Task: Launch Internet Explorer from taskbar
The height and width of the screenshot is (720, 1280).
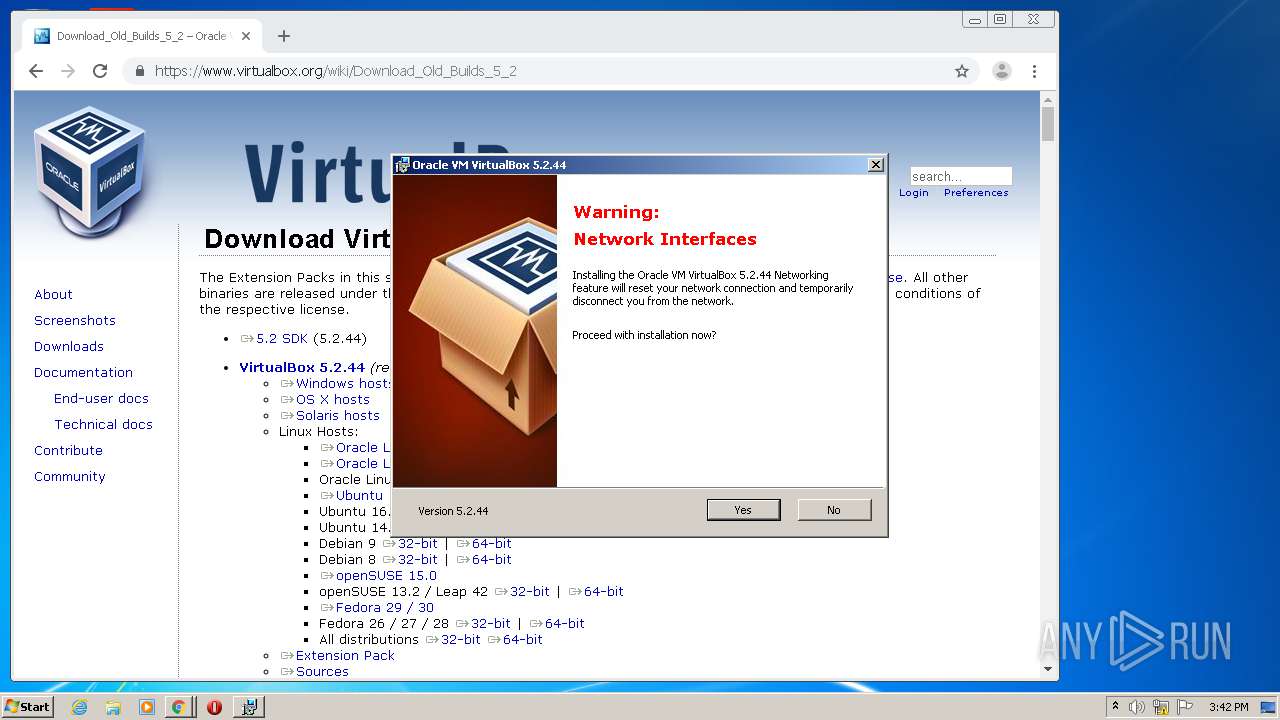Action: click(x=80, y=707)
